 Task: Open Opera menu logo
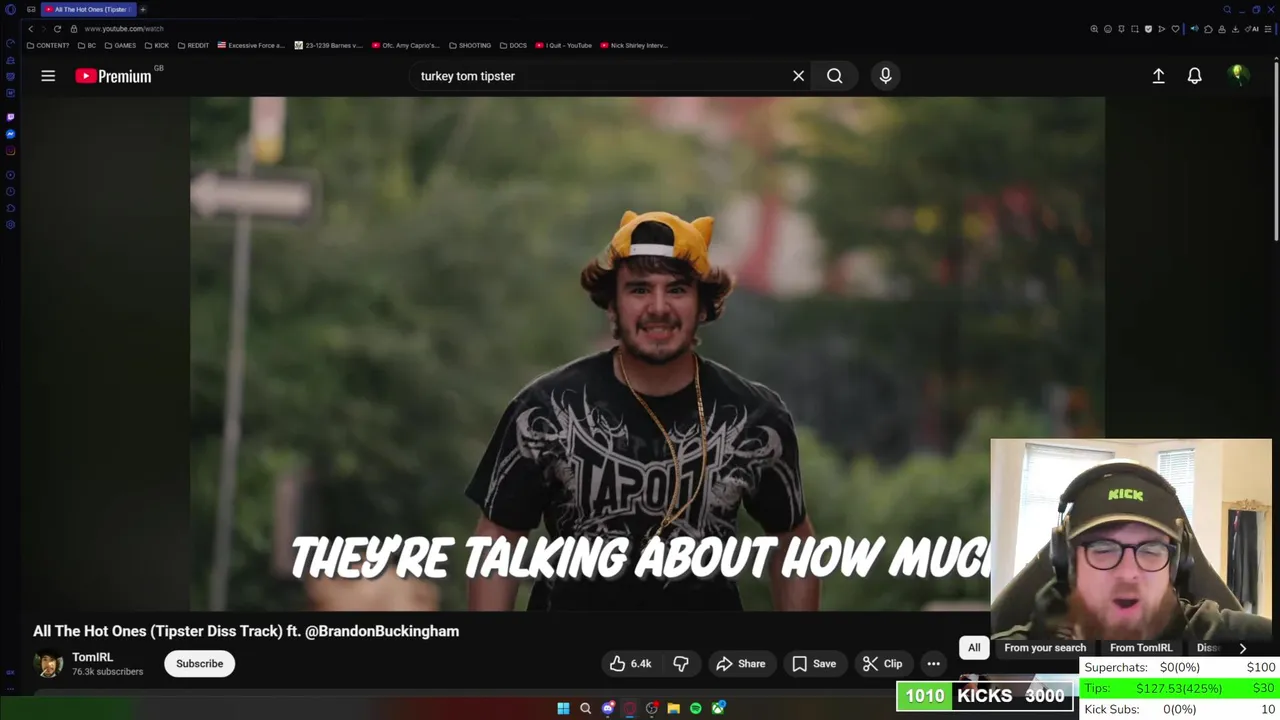click(10, 9)
